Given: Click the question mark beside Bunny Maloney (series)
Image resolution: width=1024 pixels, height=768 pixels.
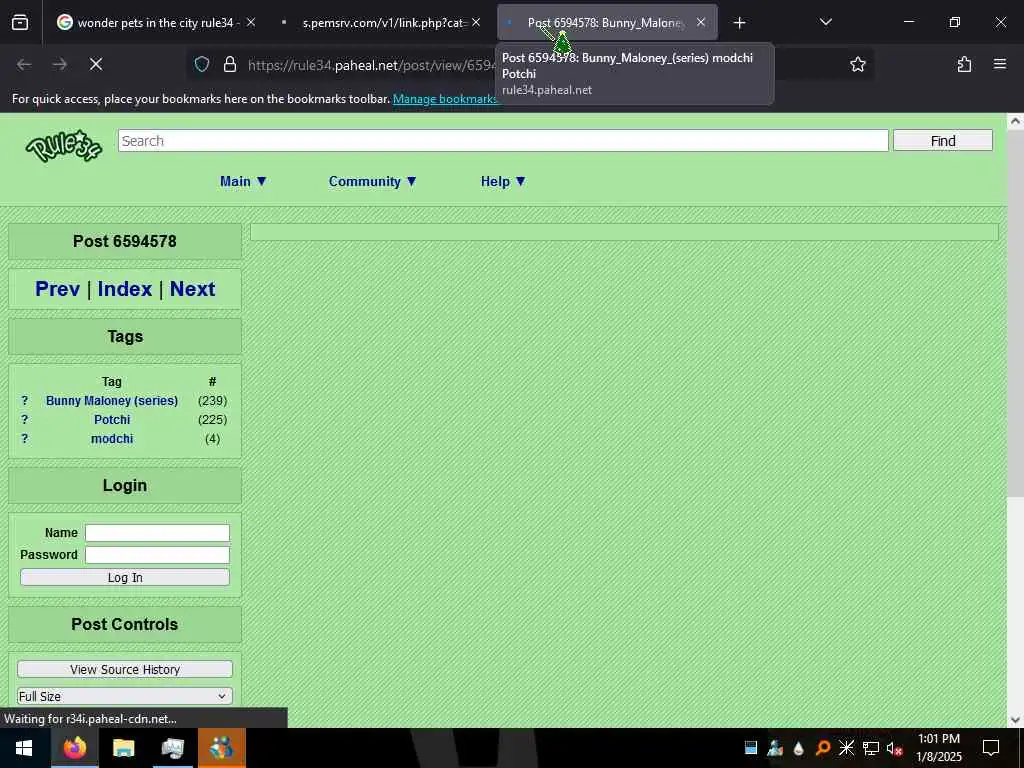Looking at the screenshot, I should [x=25, y=400].
